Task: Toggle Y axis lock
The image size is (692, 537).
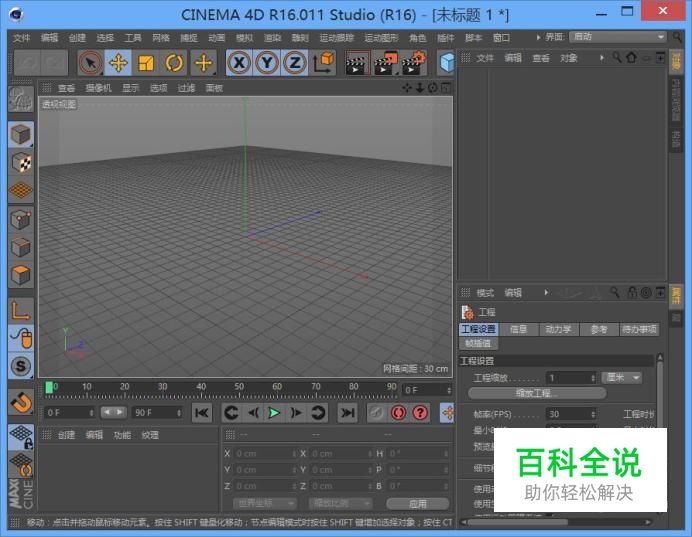Action: point(267,63)
